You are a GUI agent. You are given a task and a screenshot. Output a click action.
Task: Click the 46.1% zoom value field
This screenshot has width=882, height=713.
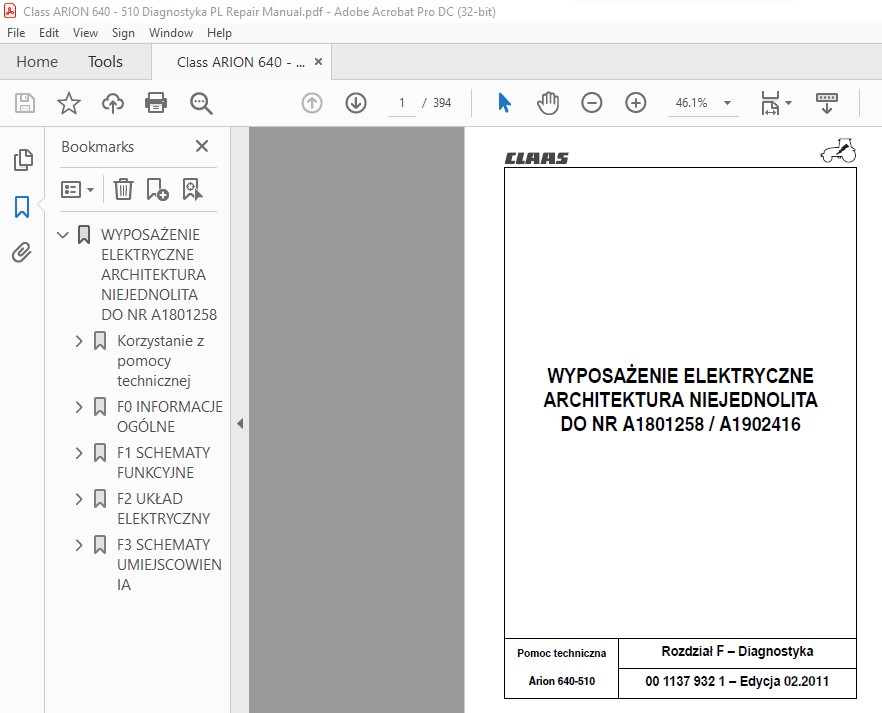691,103
